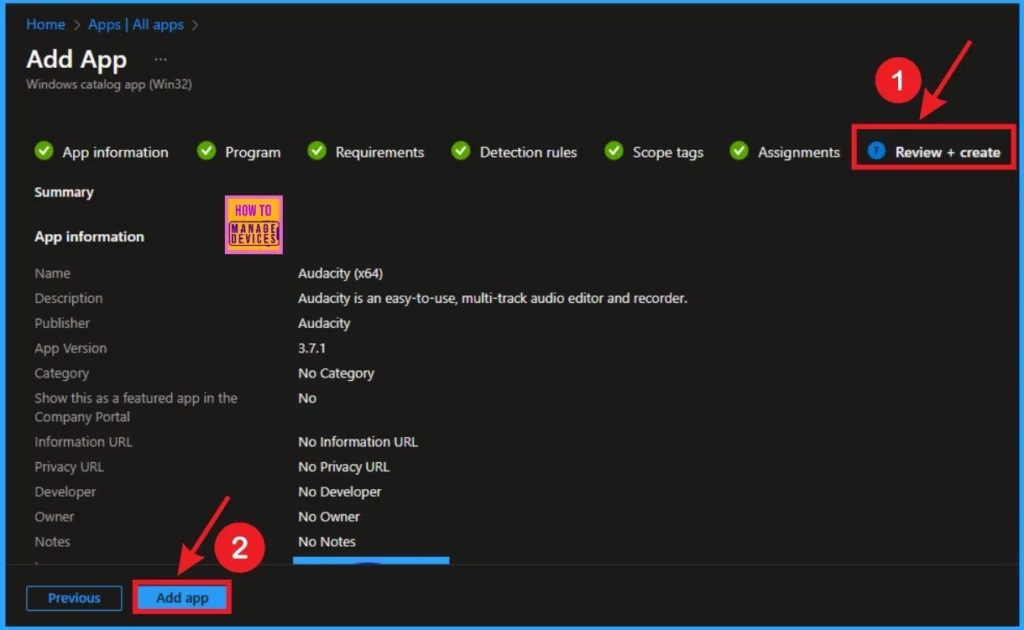Click the blue step icon beside Review + create

(876, 151)
